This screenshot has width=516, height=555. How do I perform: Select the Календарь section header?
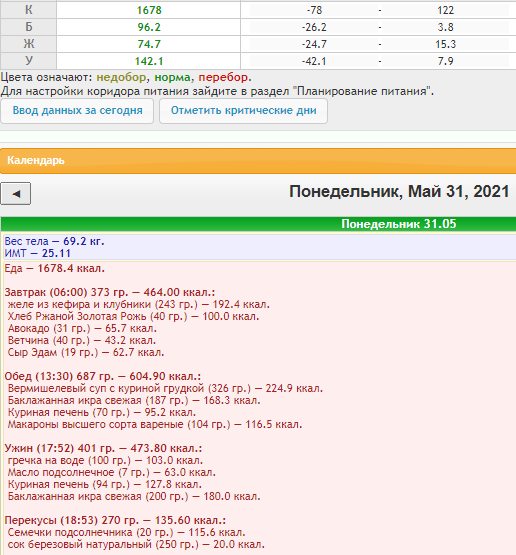point(258,161)
